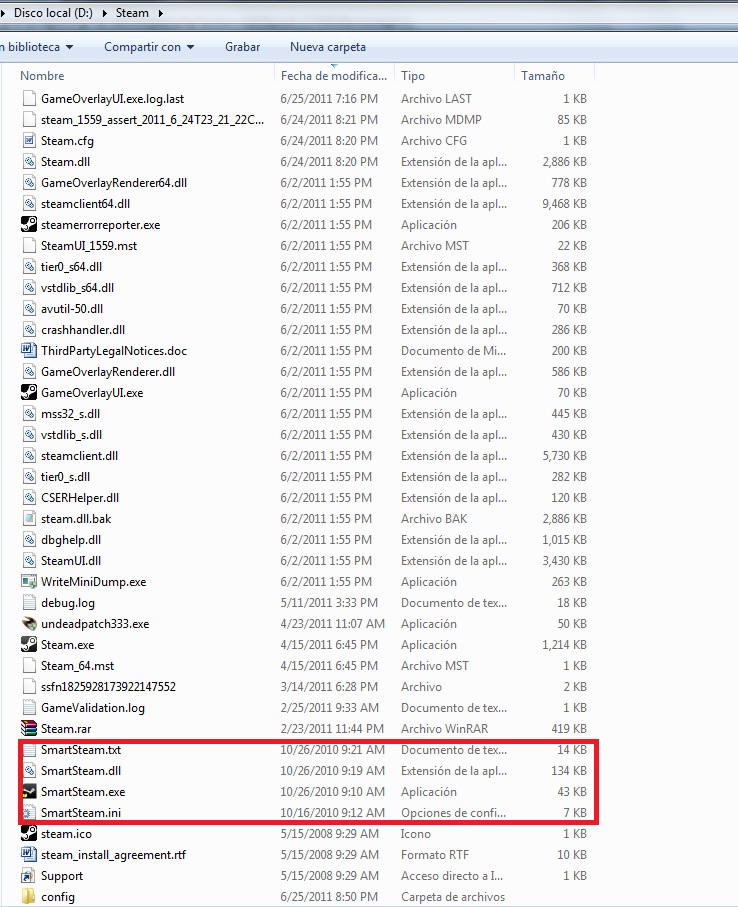738x907 pixels.
Task: Select the file mss32_s.dll
Action: pos(70,414)
